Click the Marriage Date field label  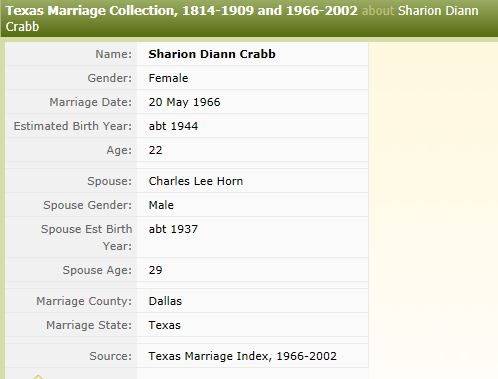91,102
